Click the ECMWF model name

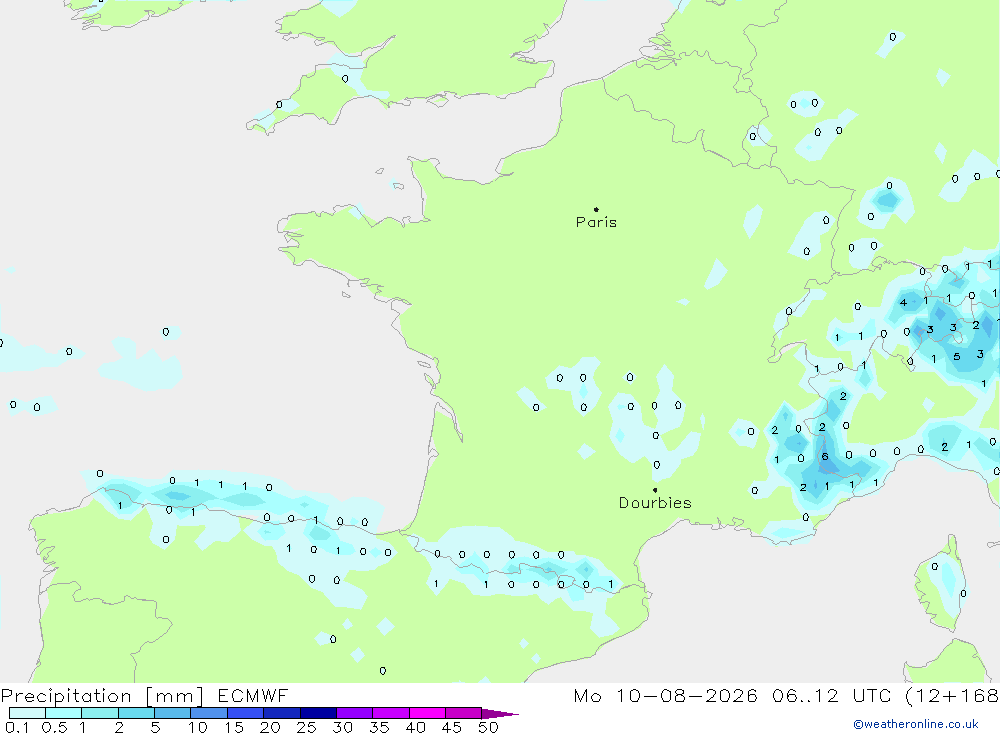[x=253, y=695]
